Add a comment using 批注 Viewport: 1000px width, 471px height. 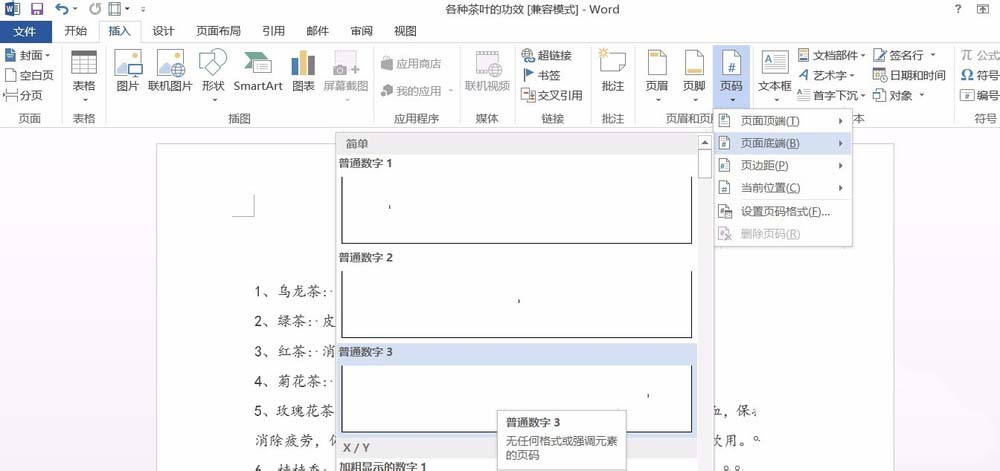click(x=613, y=71)
